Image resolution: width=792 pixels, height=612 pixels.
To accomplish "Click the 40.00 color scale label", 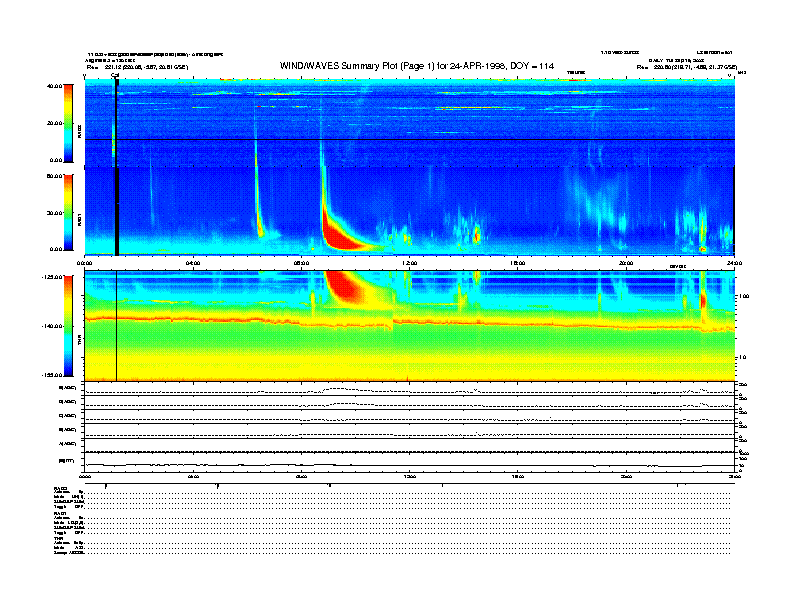I will point(54,86).
